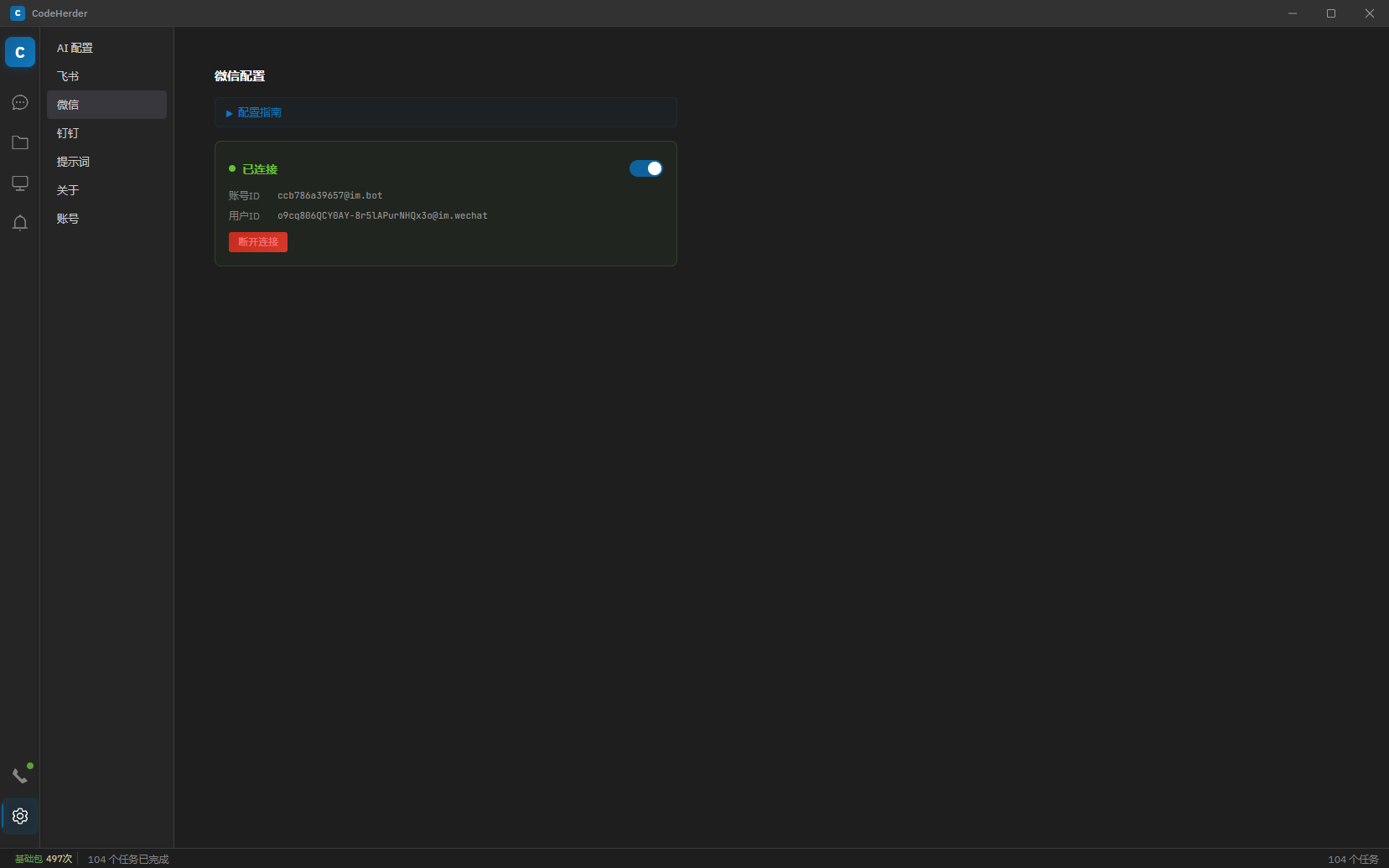1389x868 pixels.
Task: Select the 提示词 settings tab
Action: coord(106,162)
